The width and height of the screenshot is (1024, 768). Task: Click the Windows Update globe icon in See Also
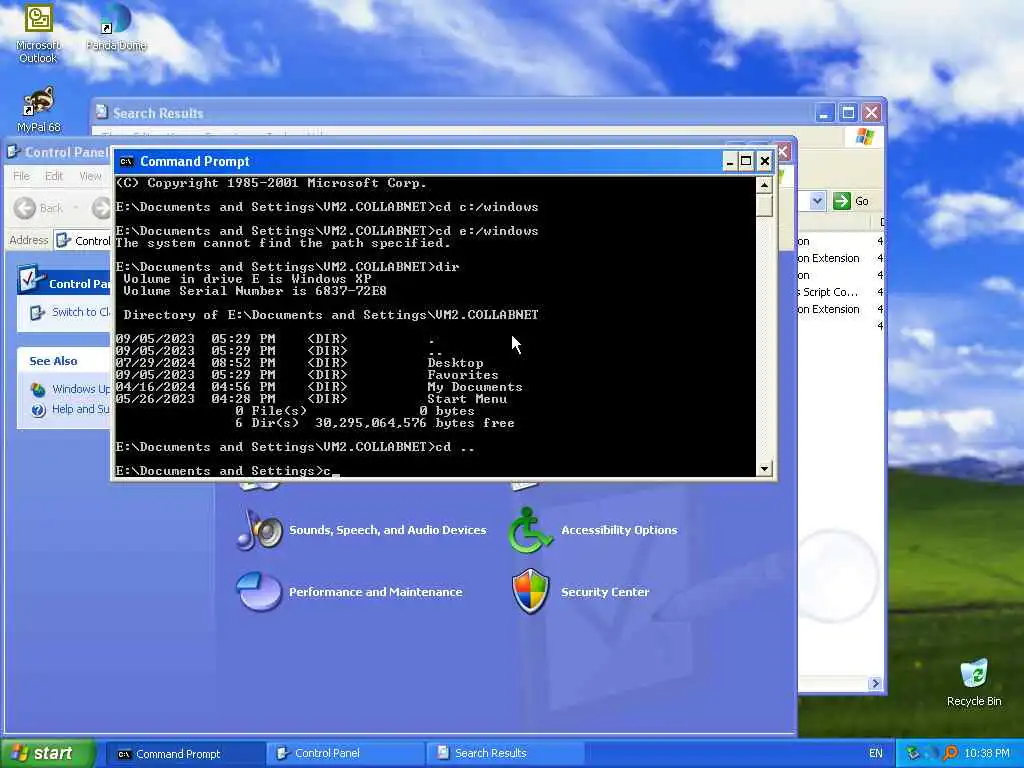(x=39, y=390)
